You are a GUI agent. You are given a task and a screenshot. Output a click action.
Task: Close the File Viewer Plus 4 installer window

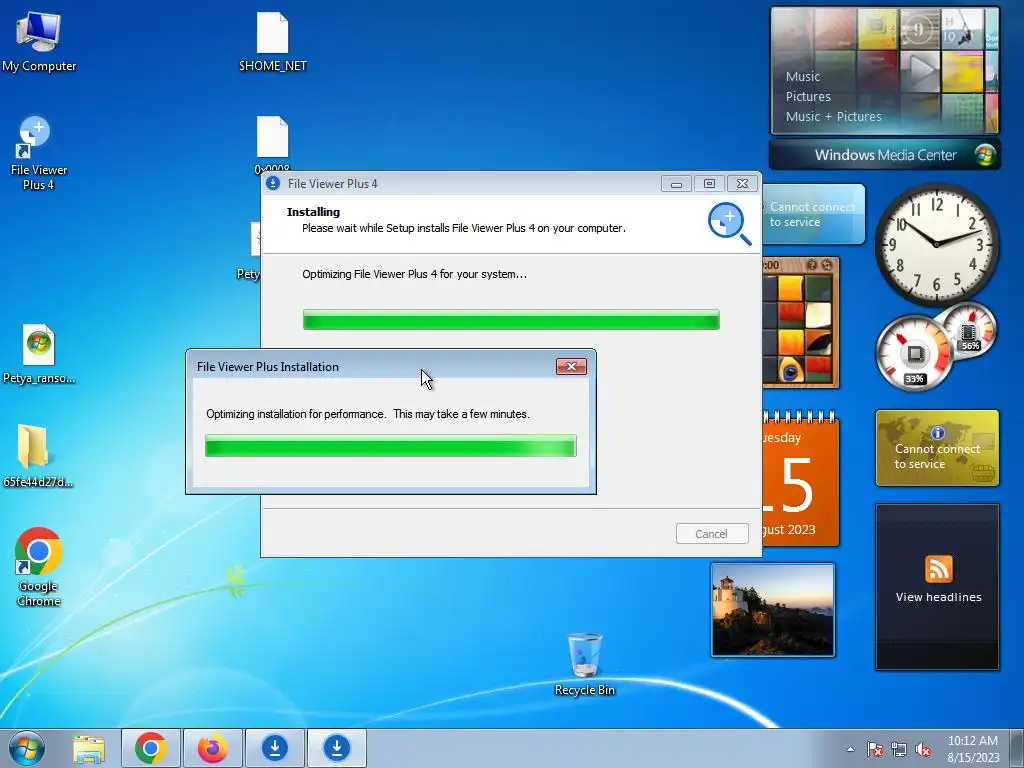pos(743,184)
